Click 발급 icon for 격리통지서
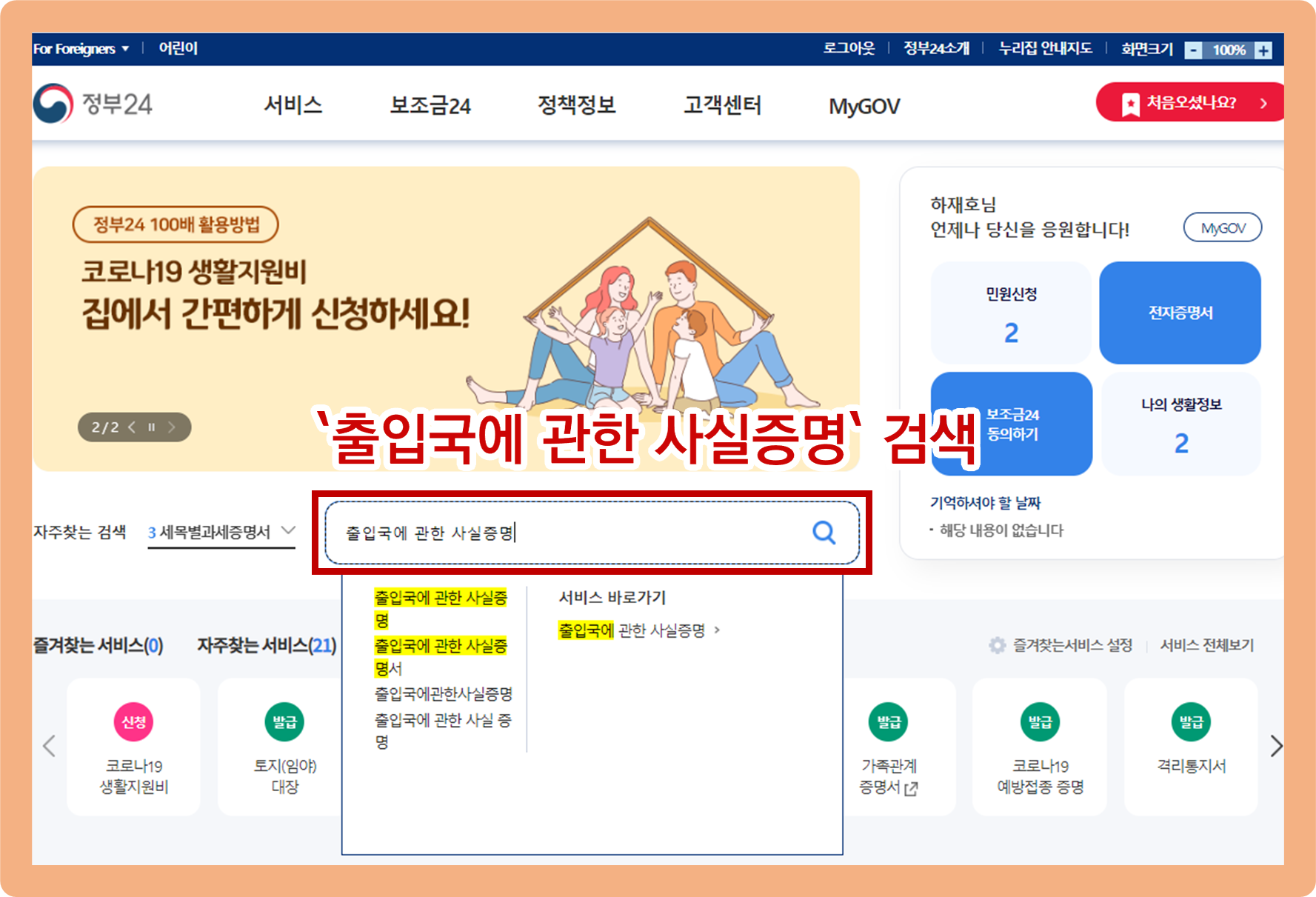The width and height of the screenshot is (1316, 897). pyautogui.click(x=1191, y=721)
